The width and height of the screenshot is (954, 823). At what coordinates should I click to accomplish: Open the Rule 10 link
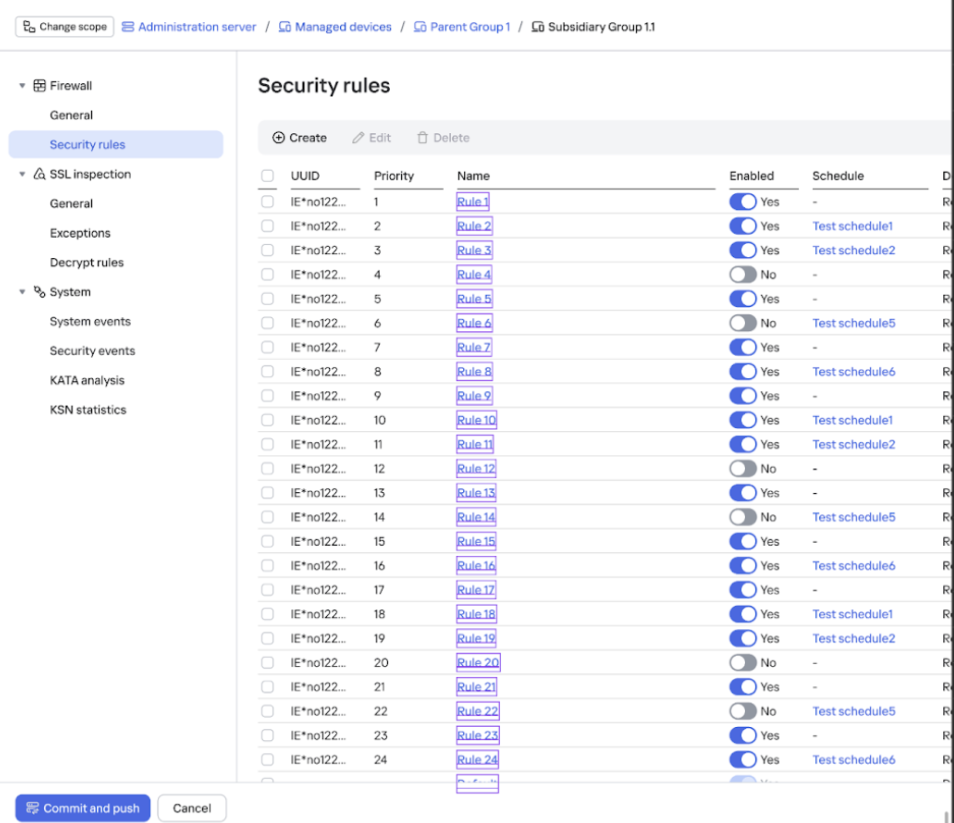(x=476, y=420)
